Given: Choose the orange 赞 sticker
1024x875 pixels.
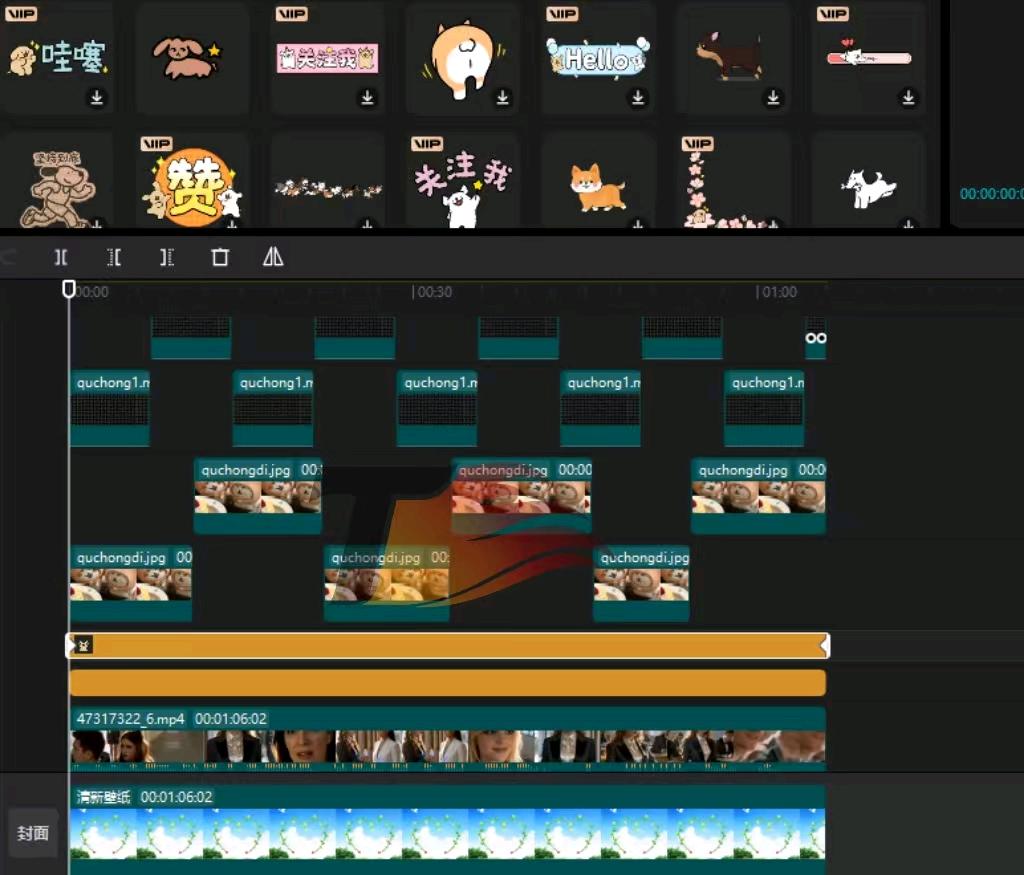Looking at the screenshot, I should click(192, 186).
